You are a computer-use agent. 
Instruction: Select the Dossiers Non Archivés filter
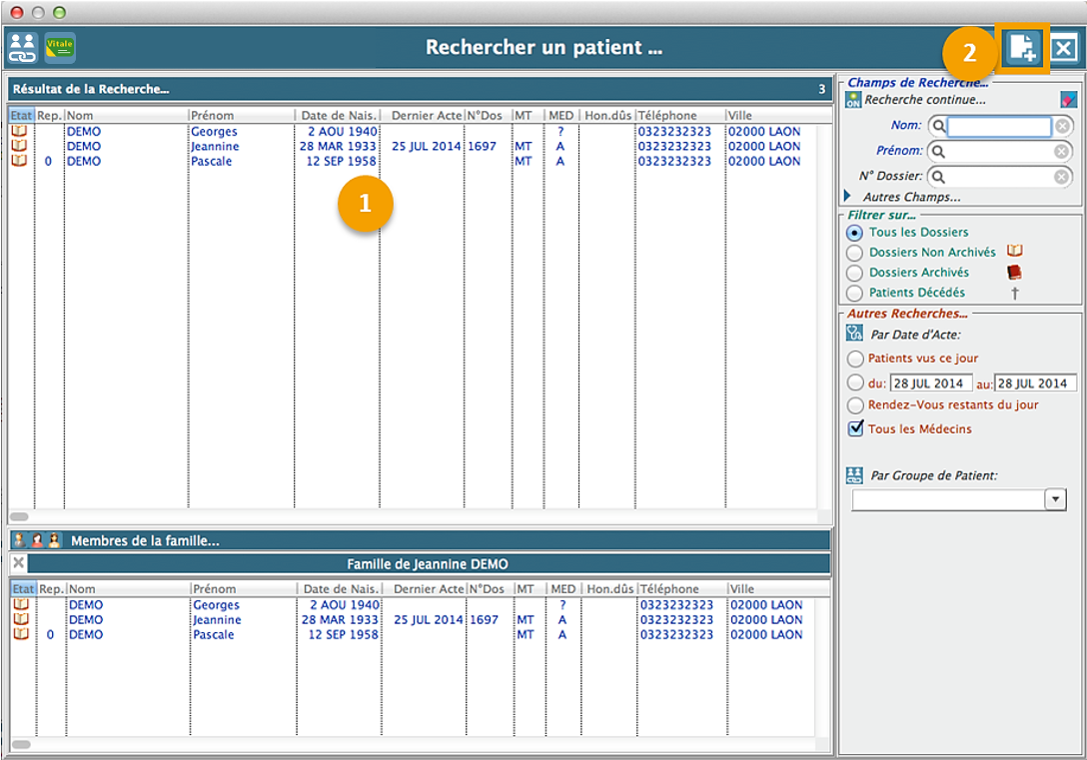point(854,253)
